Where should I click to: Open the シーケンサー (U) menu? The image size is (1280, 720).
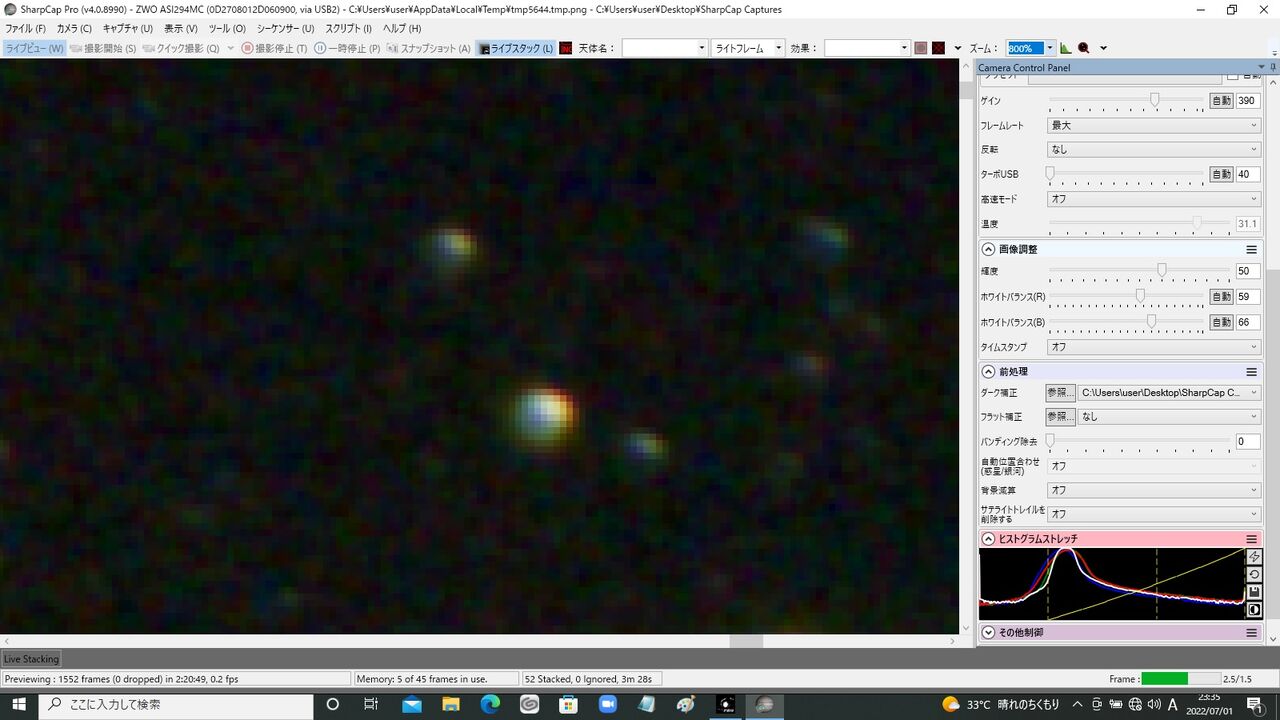[x=286, y=29]
